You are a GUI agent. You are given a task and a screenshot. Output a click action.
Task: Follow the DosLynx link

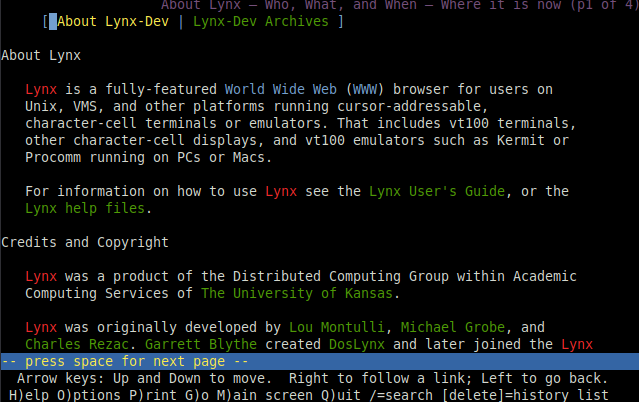[x=357, y=345]
